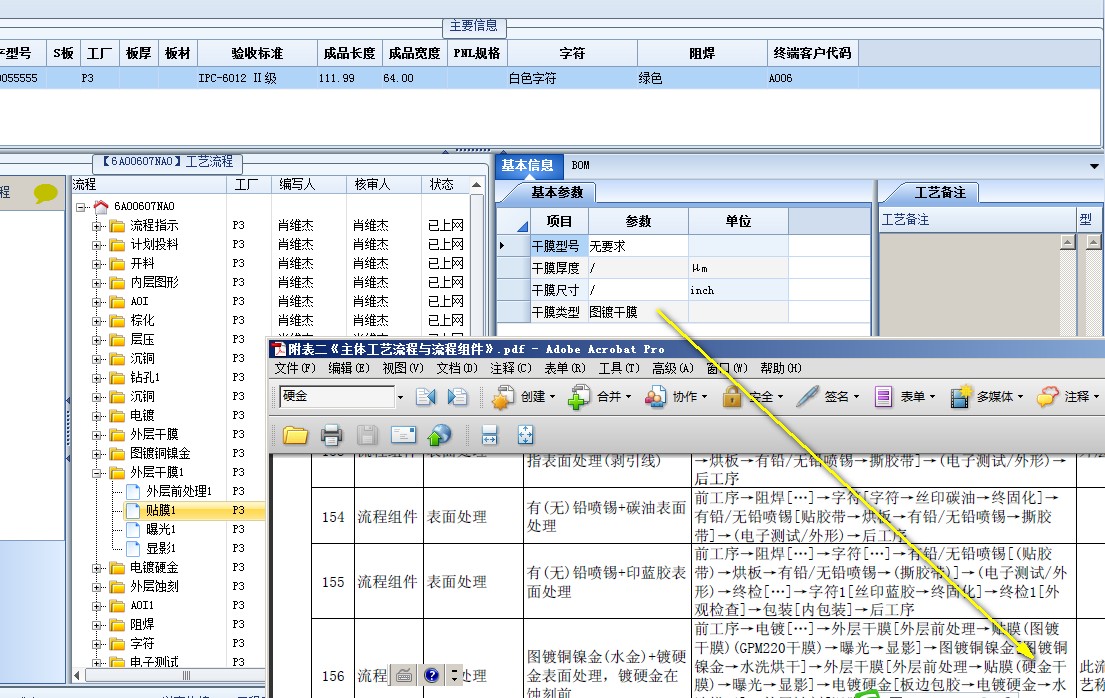
Task: Click the IPC-6012 II级 cell
Action: coord(257,78)
